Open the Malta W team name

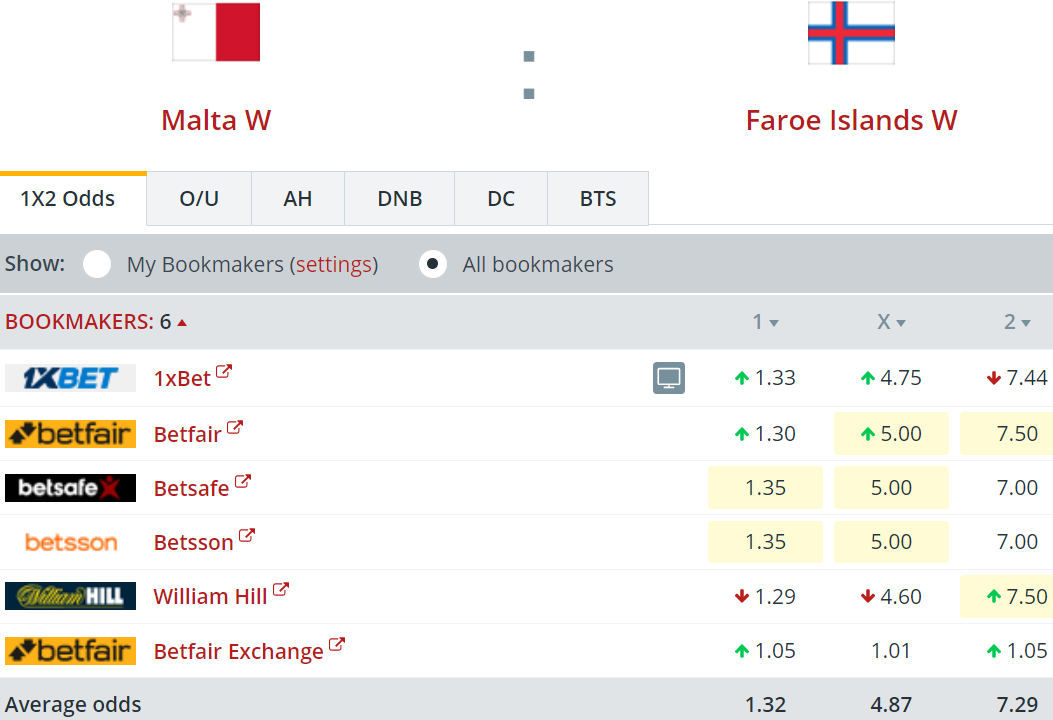(x=216, y=121)
